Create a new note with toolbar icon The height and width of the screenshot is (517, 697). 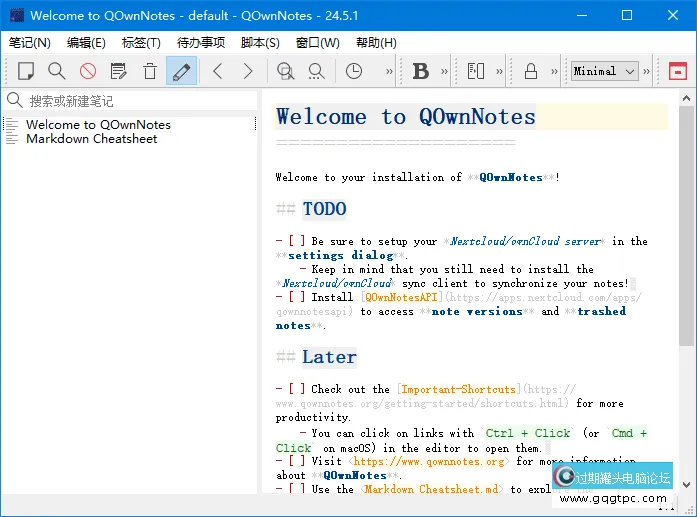click(x=26, y=71)
